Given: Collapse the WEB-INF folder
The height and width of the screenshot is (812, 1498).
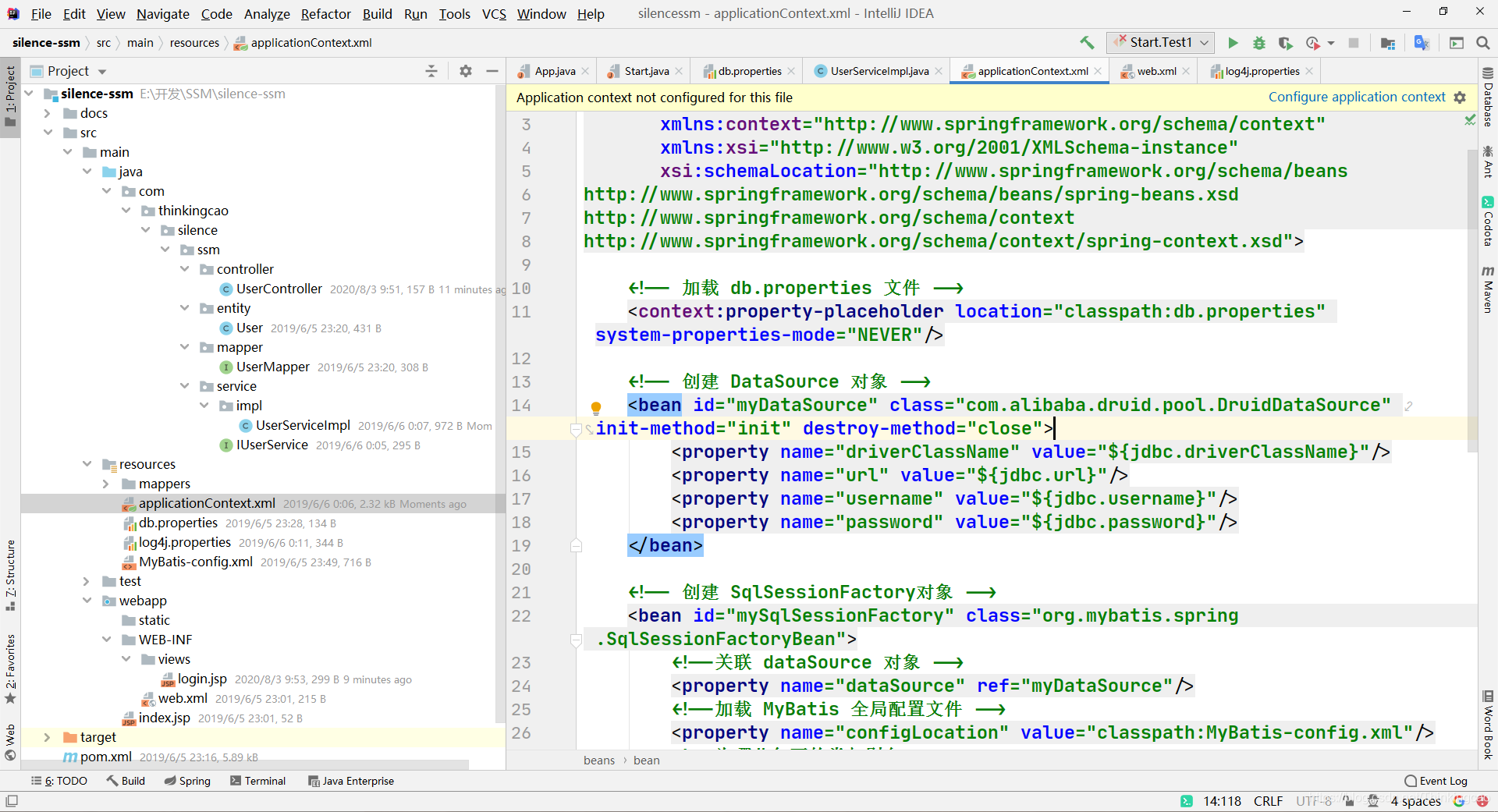Looking at the screenshot, I should pos(106,640).
